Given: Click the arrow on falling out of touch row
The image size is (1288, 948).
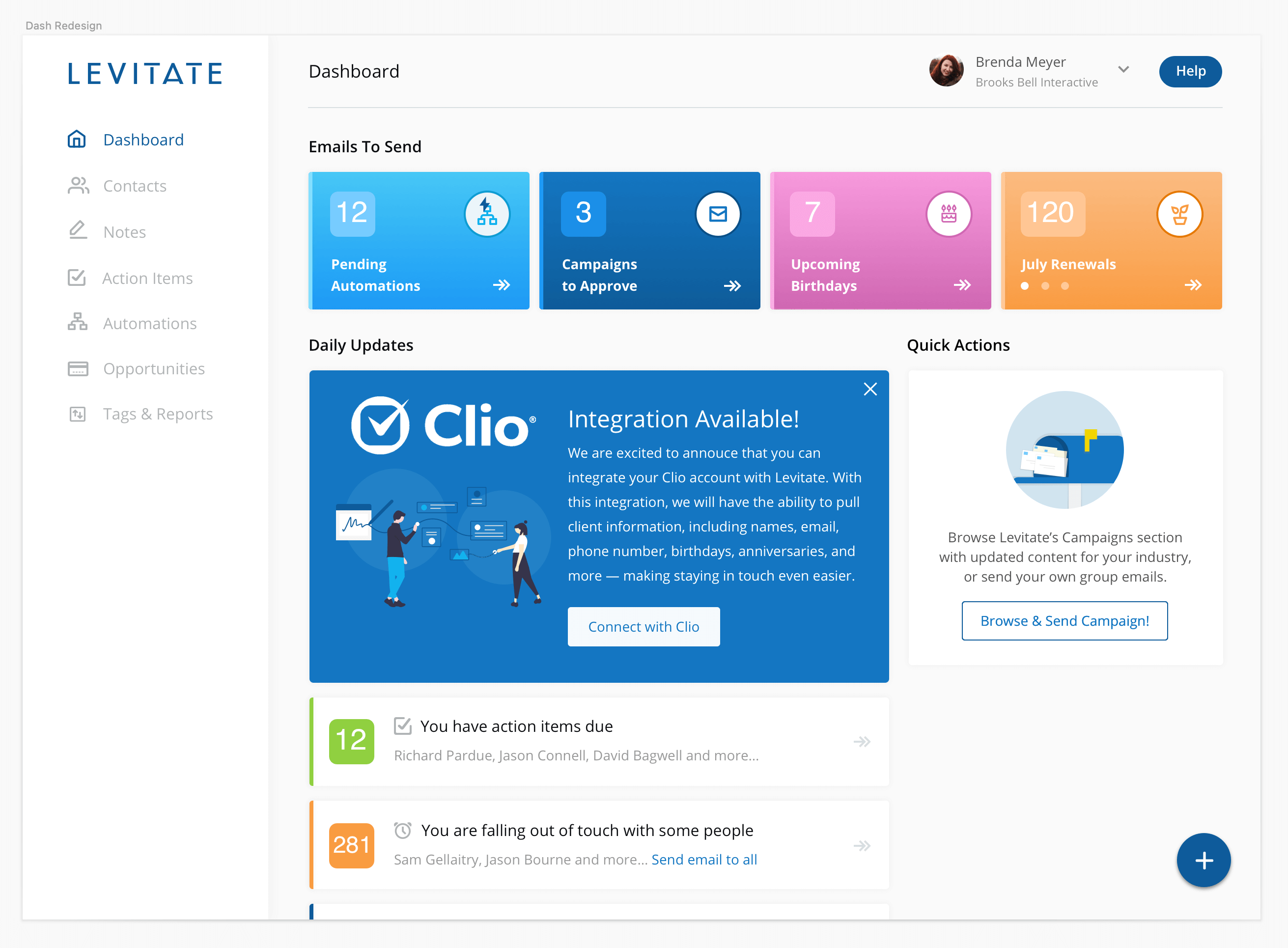Looking at the screenshot, I should click(862, 845).
